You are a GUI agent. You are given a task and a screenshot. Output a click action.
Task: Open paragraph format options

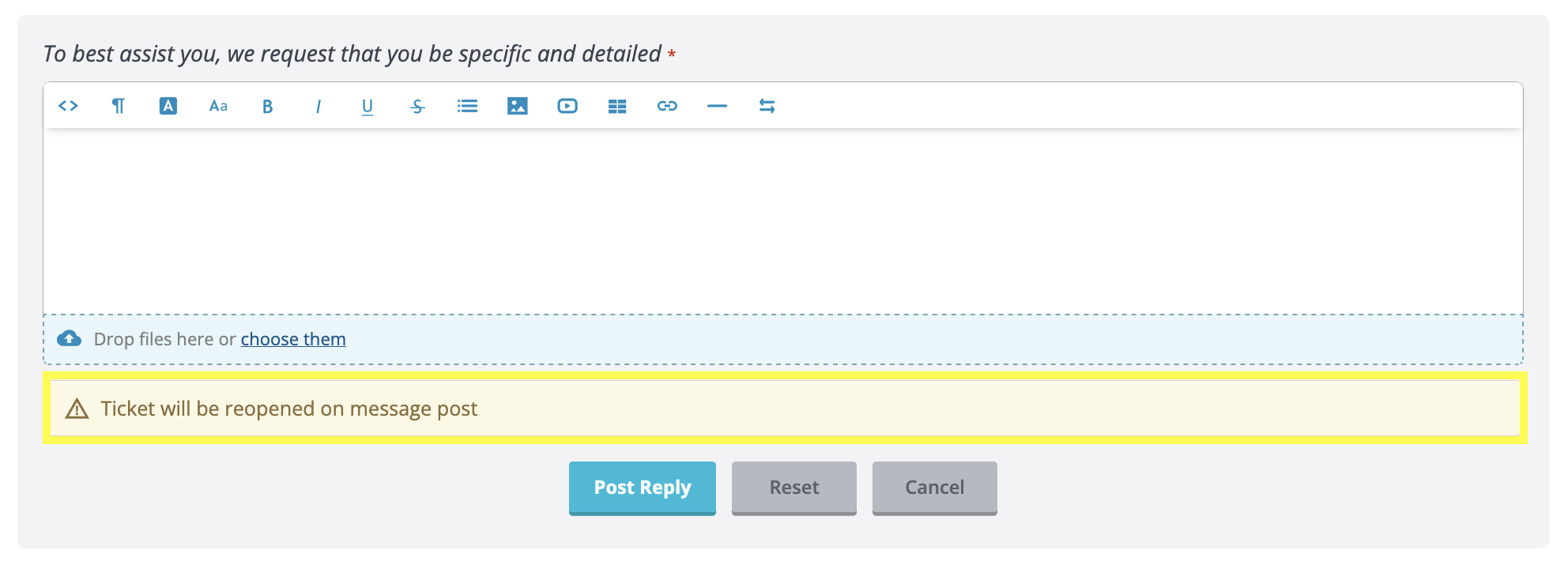(x=118, y=106)
